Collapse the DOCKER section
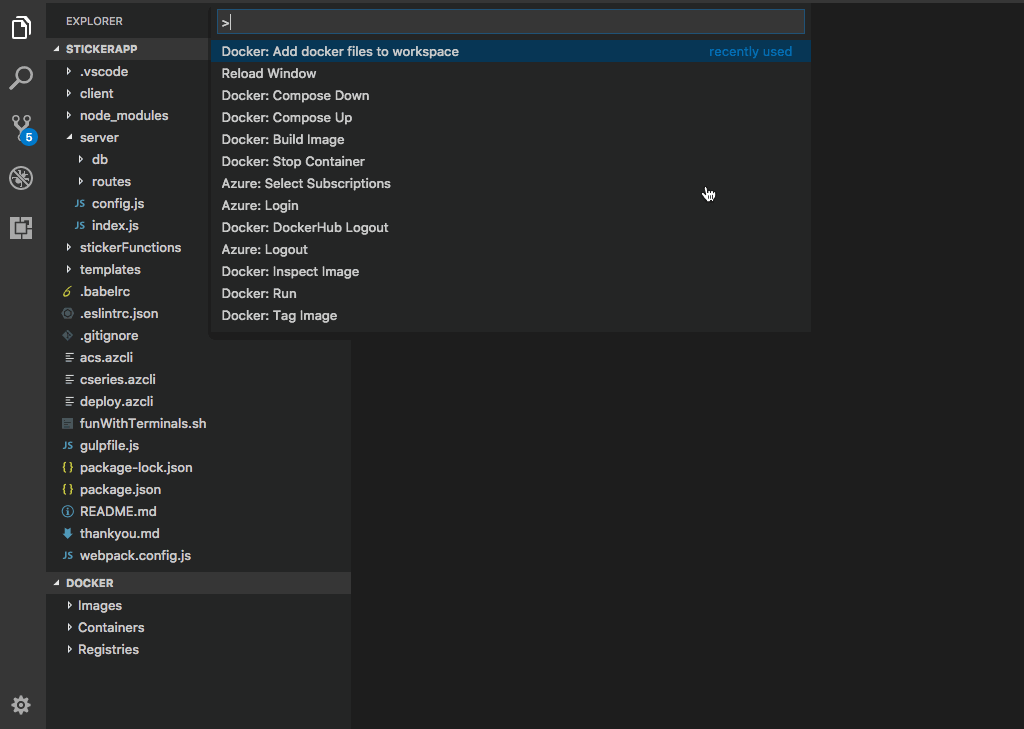 (56, 583)
